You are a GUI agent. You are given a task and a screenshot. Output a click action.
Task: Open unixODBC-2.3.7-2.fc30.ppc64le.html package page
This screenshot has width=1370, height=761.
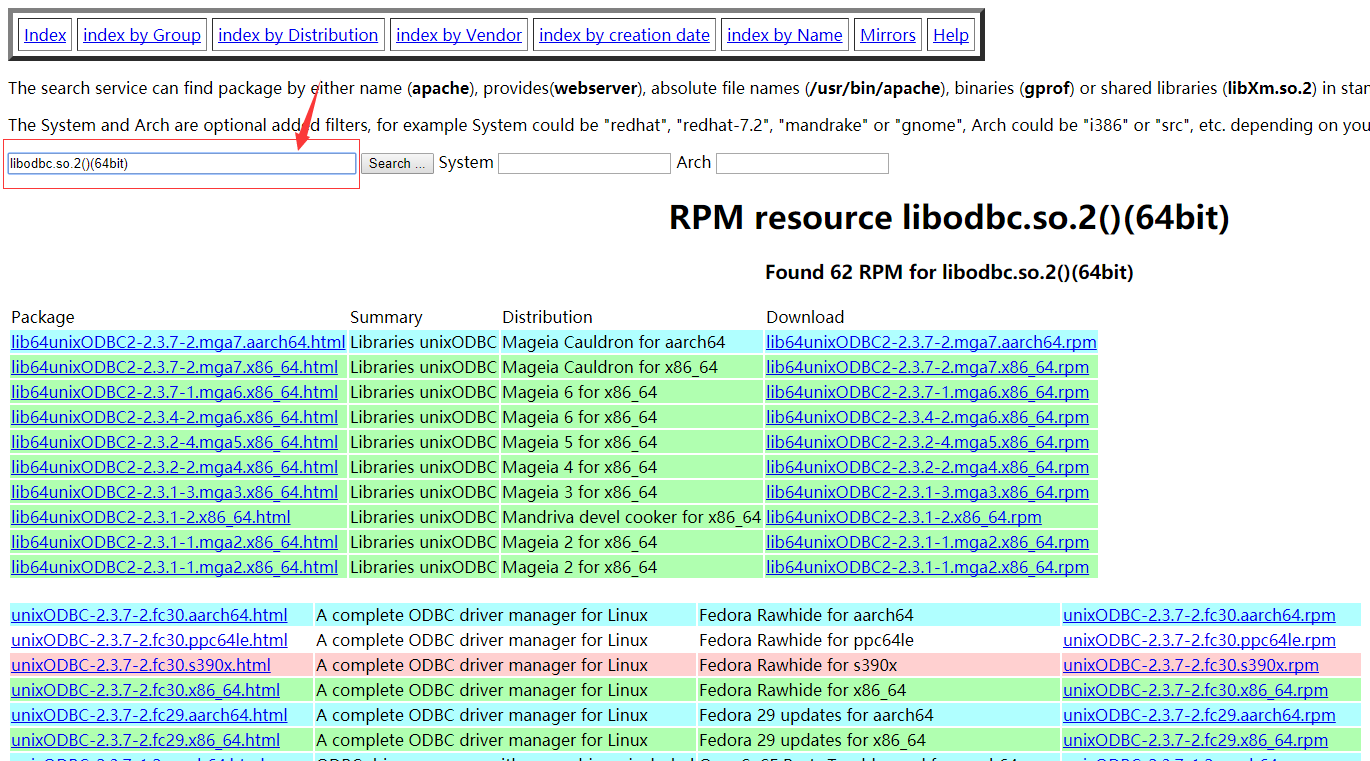click(x=149, y=640)
